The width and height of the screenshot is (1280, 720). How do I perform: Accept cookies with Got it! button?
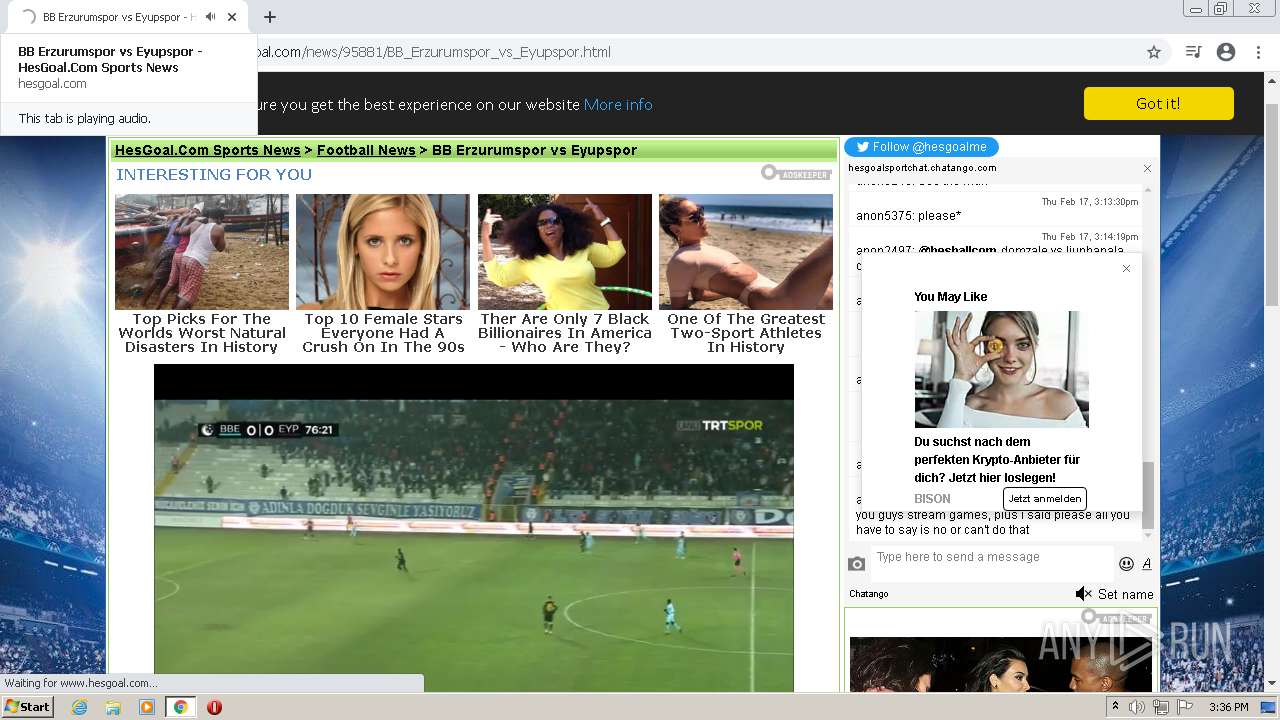pyautogui.click(x=1158, y=103)
